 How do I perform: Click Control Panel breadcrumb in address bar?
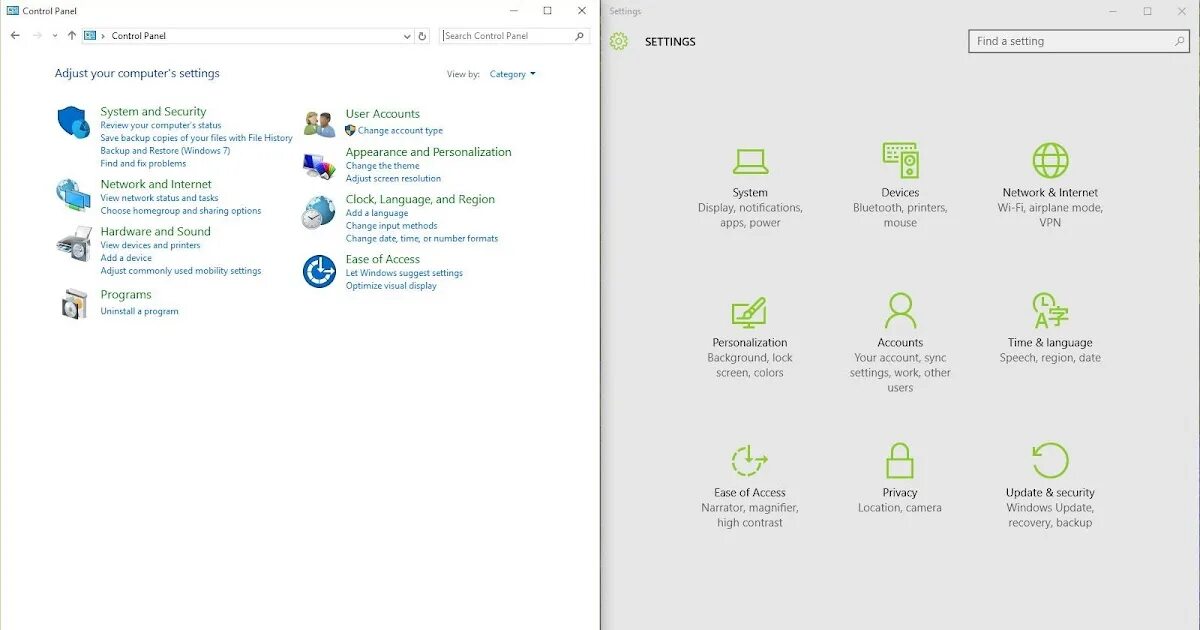[139, 36]
